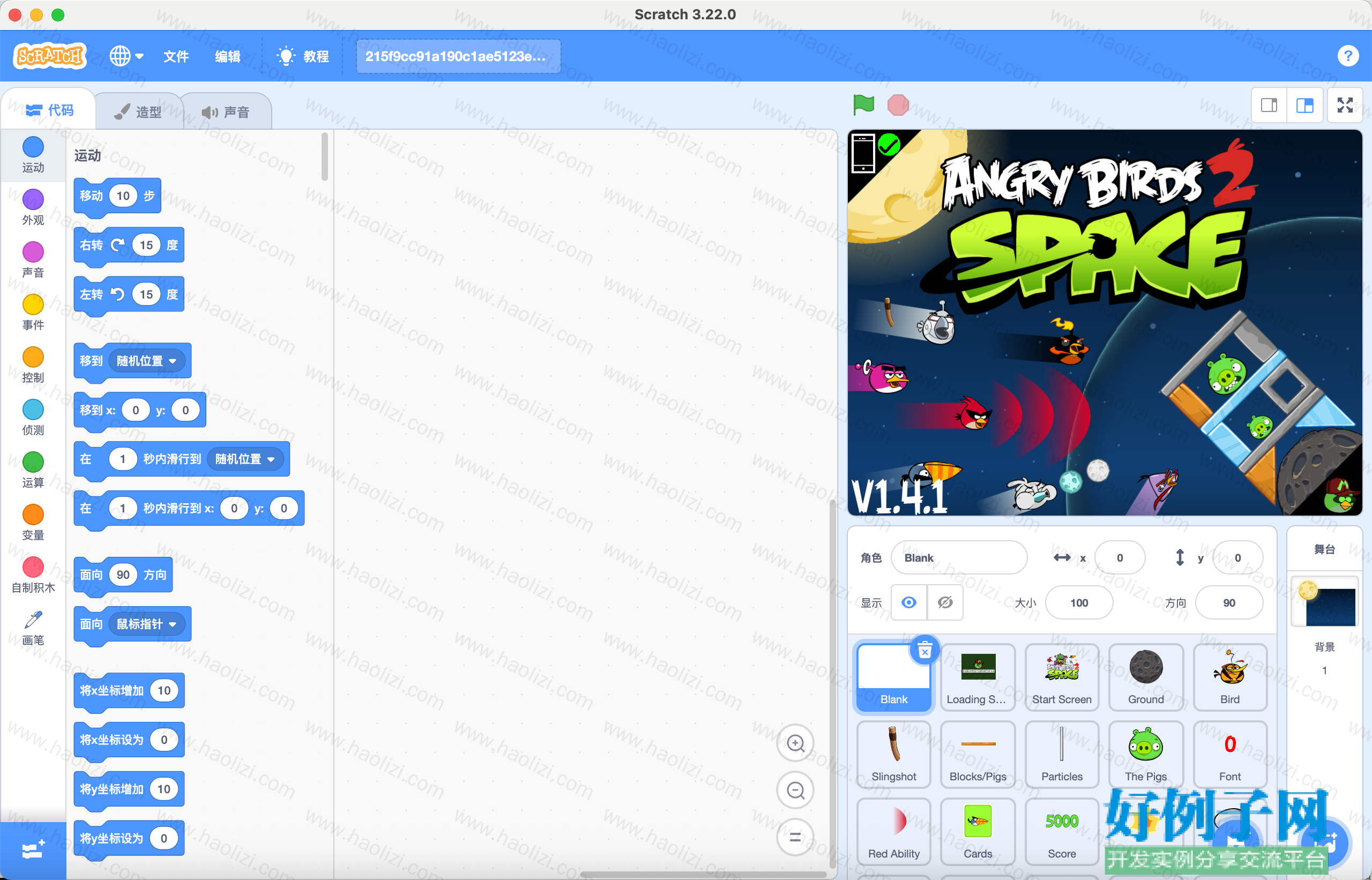Screen dimensions: 1372x880
Task: Select the Score sprite
Action: coord(1062,831)
